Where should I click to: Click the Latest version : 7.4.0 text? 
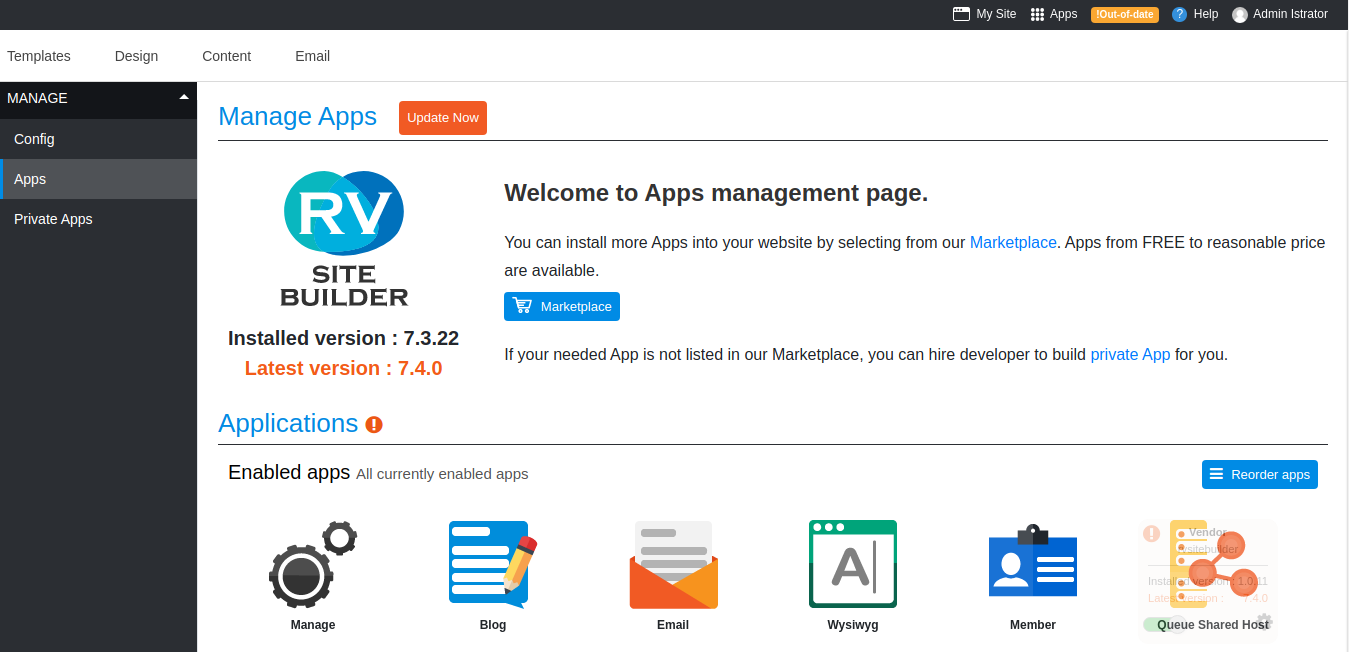(x=344, y=368)
